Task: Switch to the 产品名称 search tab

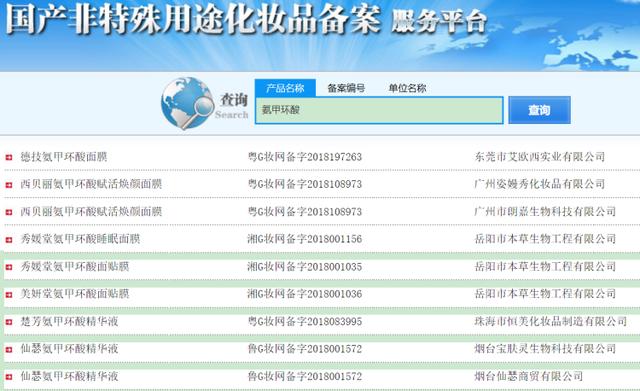Action: tap(285, 88)
